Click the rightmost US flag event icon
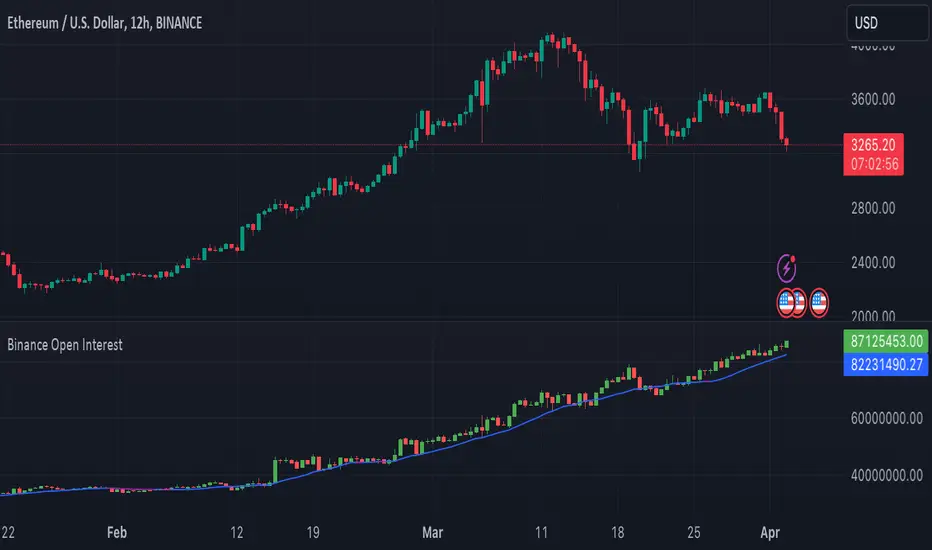The image size is (932, 550). coord(820,302)
